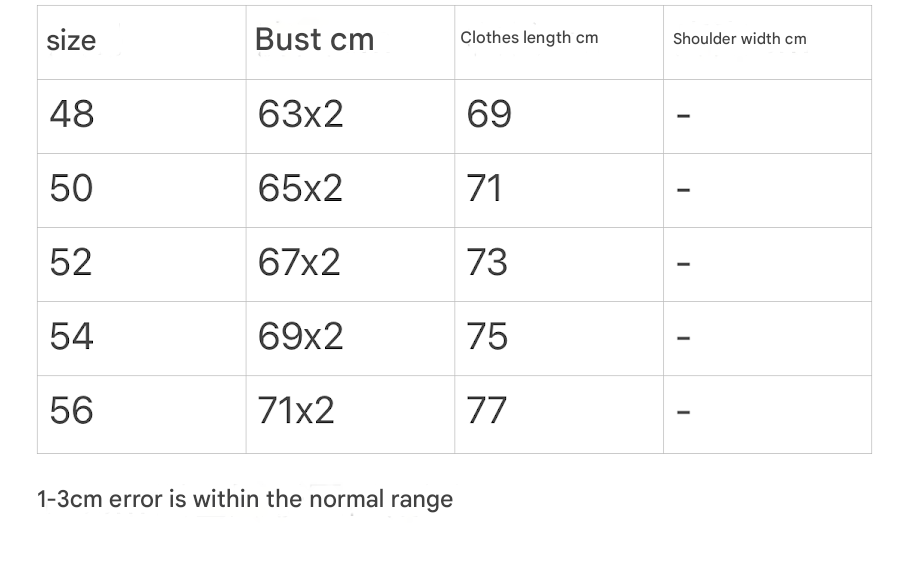The height and width of the screenshot is (566, 905).
Task: Click the 69x2 bust value
Action: coord(300,336)
